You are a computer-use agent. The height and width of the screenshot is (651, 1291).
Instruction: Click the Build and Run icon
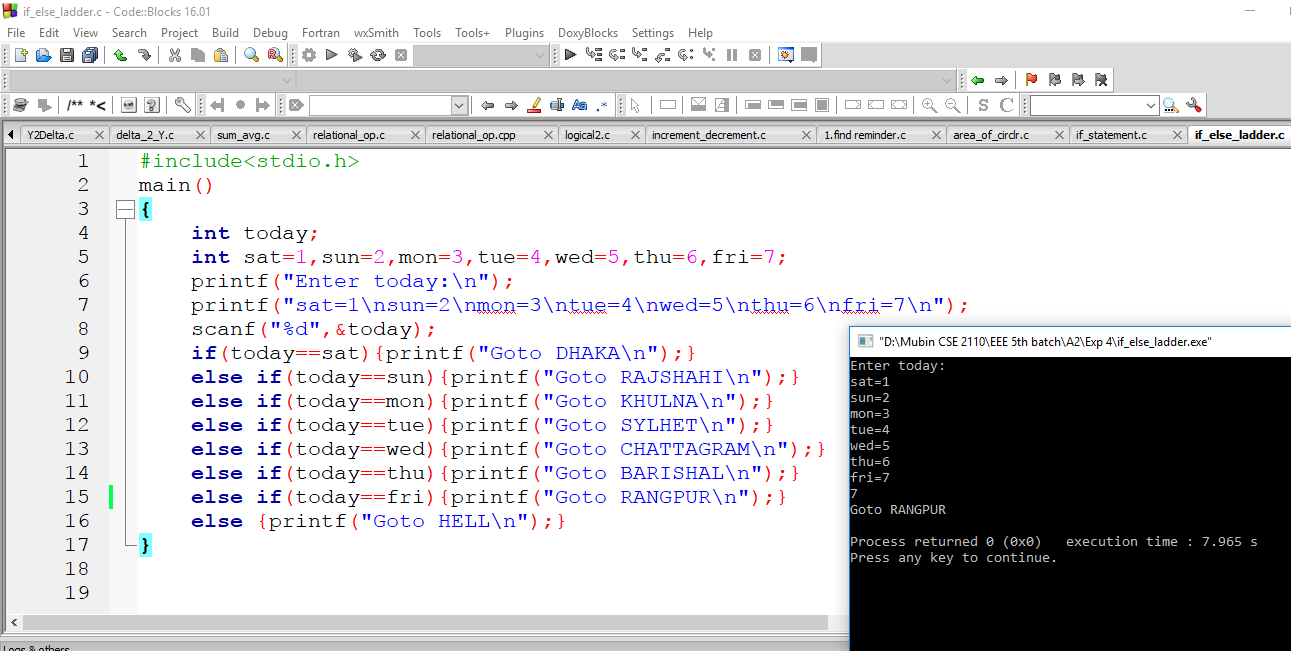[x=354, y=55]
